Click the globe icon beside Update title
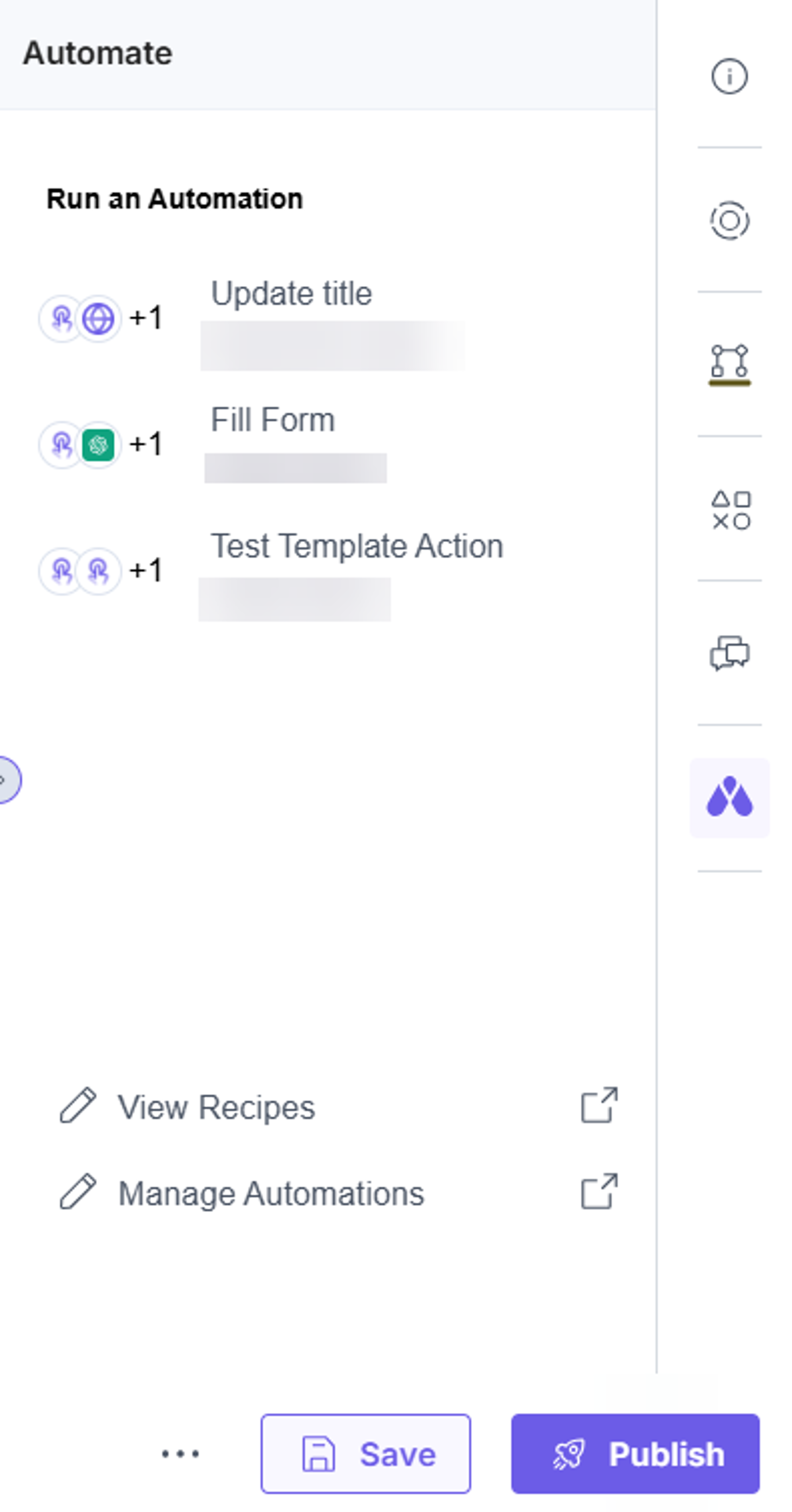 point(98,319)
